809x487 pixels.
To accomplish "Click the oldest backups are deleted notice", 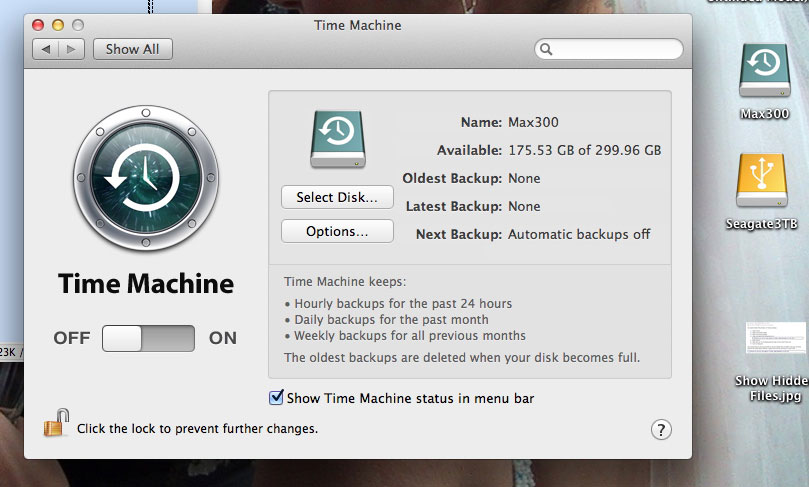I will (x=462, y=358).
